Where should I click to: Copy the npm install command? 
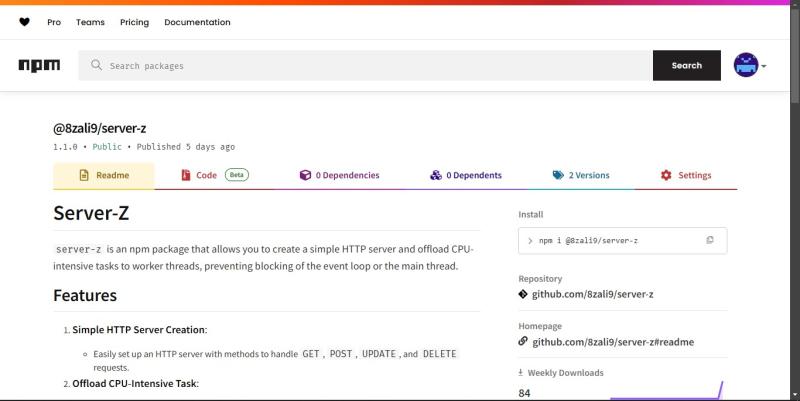tap(710, 240)
